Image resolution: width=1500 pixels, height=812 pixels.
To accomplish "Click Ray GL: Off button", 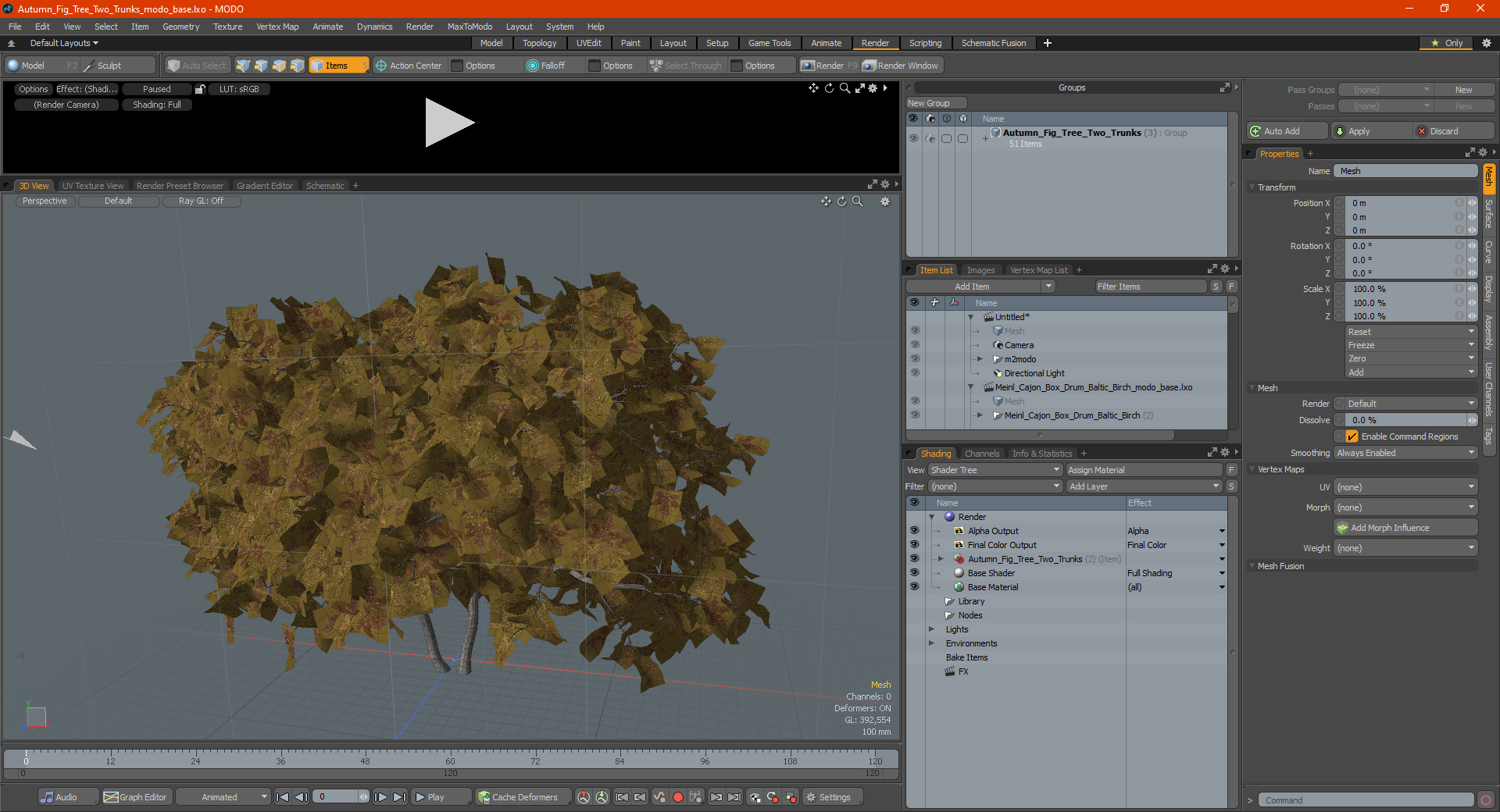I will (x=201, y=201).
